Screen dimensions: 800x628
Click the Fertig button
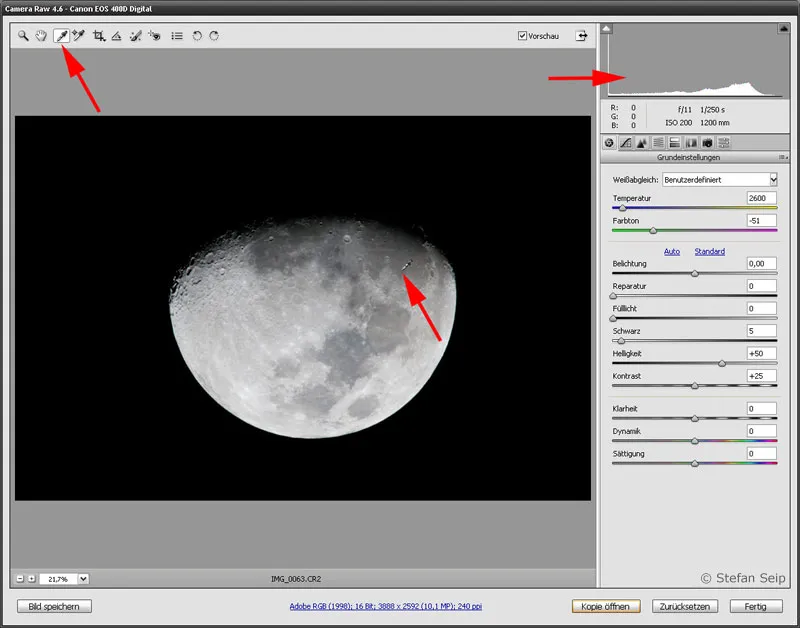pos(756,606)
